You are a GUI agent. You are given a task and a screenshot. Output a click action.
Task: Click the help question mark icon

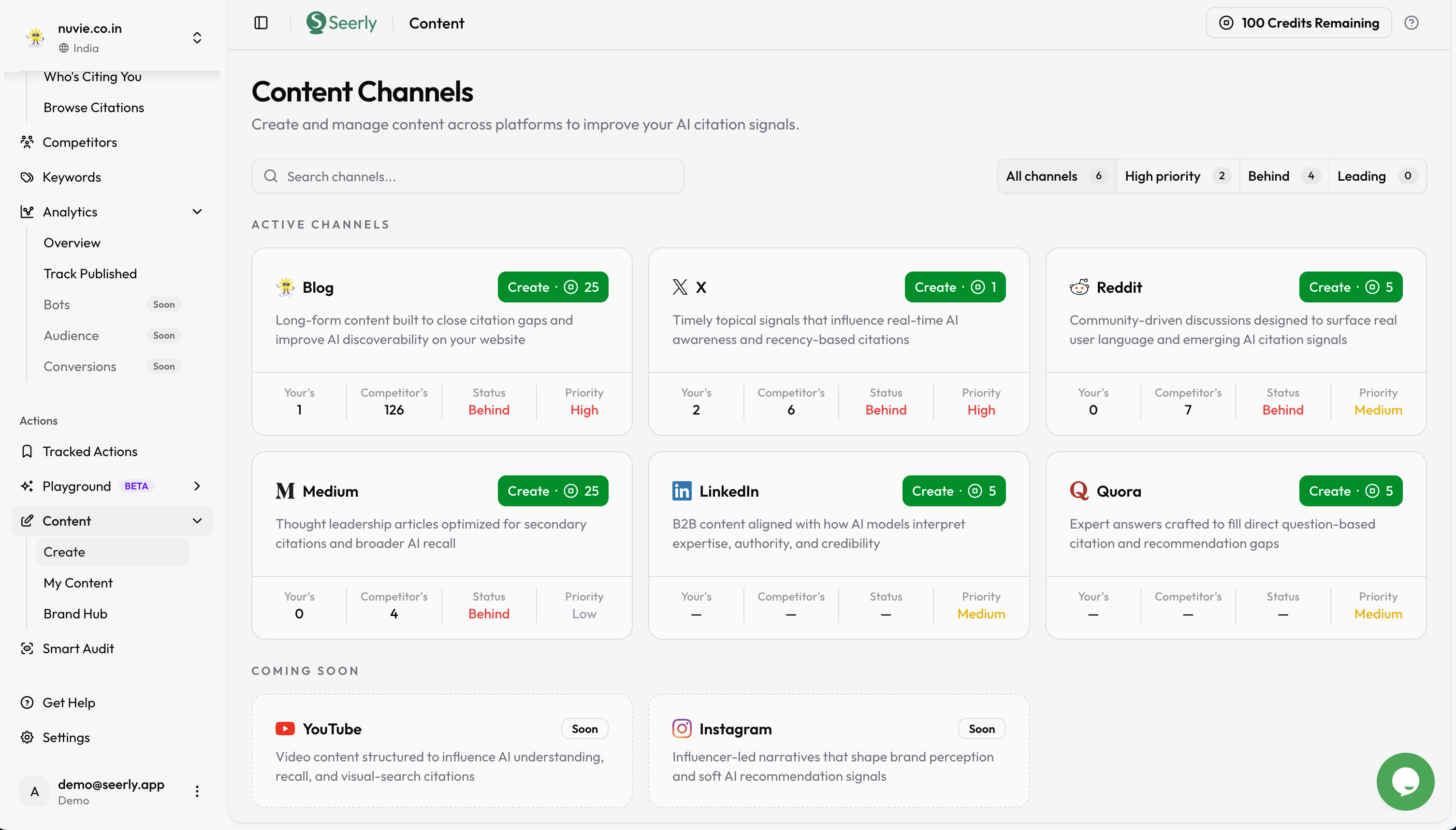(1411, 23)
